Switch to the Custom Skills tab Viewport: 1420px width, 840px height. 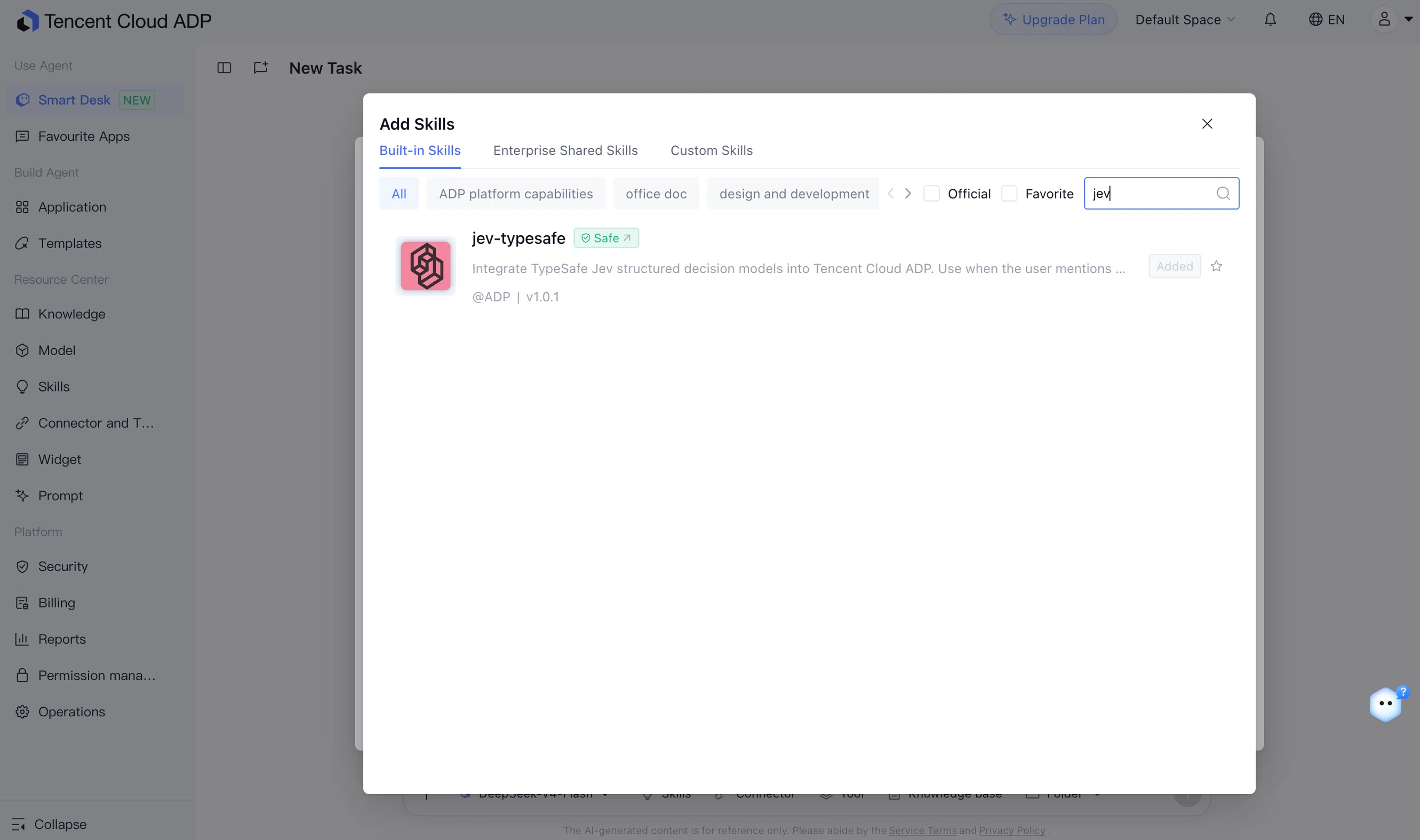tap(712, 150)
